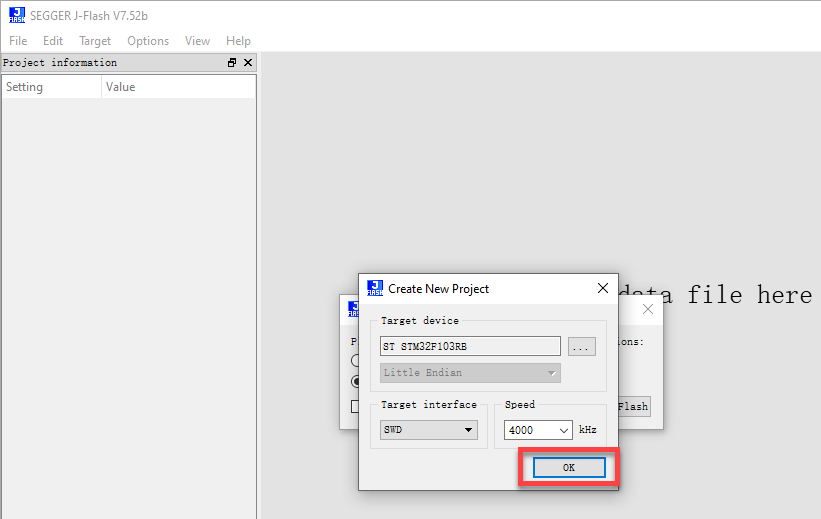The image size is (821, 519).
Task: Select the checked radio button in background dialog
Action: pyautogui.click(x=355, y=381)
